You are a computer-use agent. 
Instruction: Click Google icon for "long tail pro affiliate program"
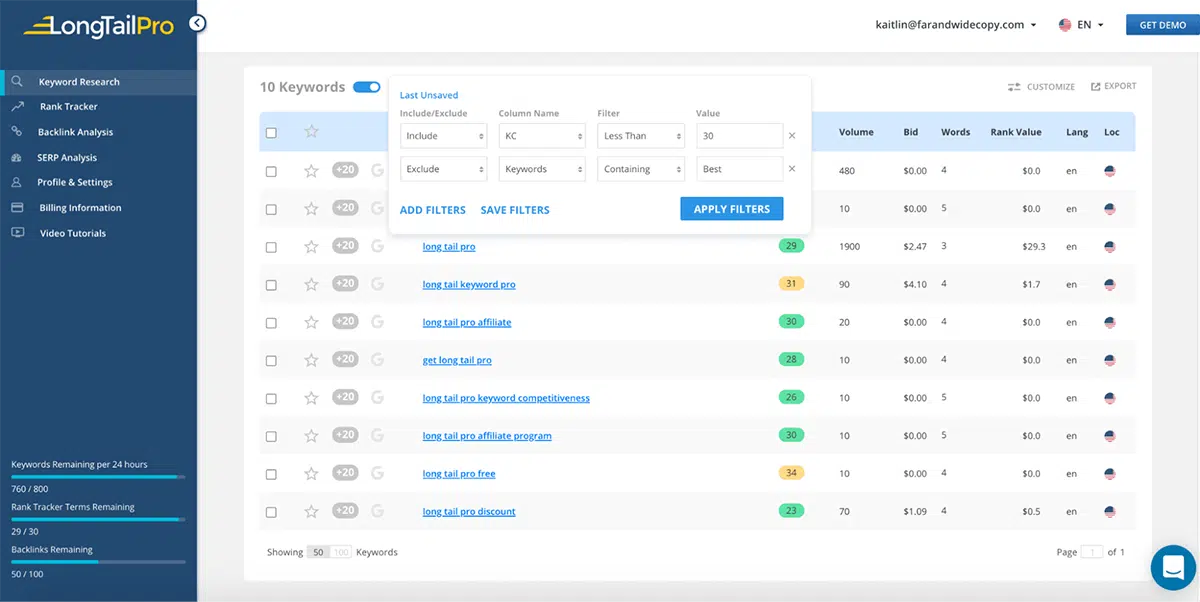click(377, 436)
